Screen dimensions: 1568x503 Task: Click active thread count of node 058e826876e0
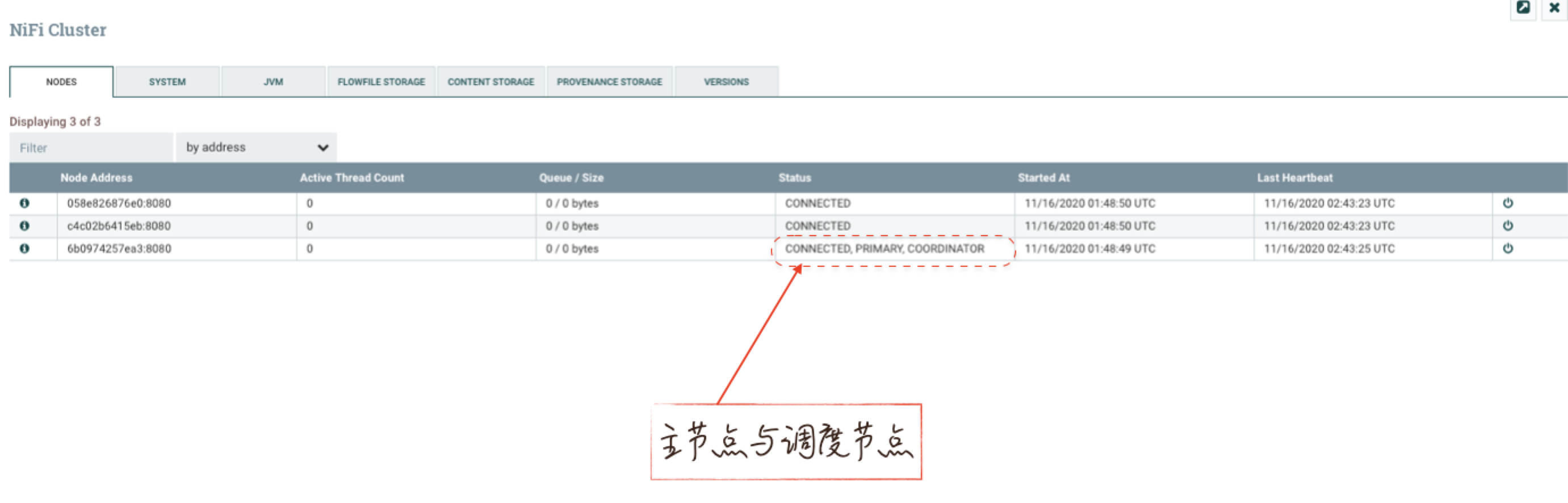pyautogui.click(x=310, y=203)
